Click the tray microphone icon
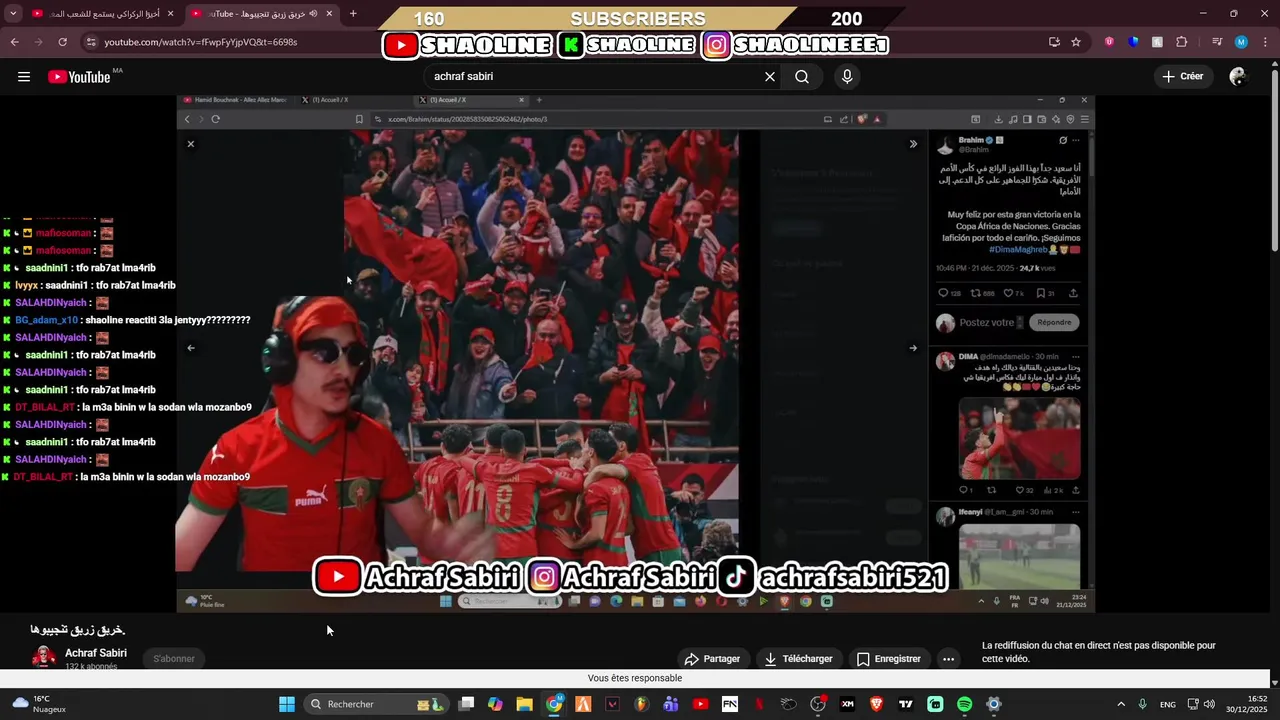Viewport: 1280px width, 720px height. (1143, 704)
